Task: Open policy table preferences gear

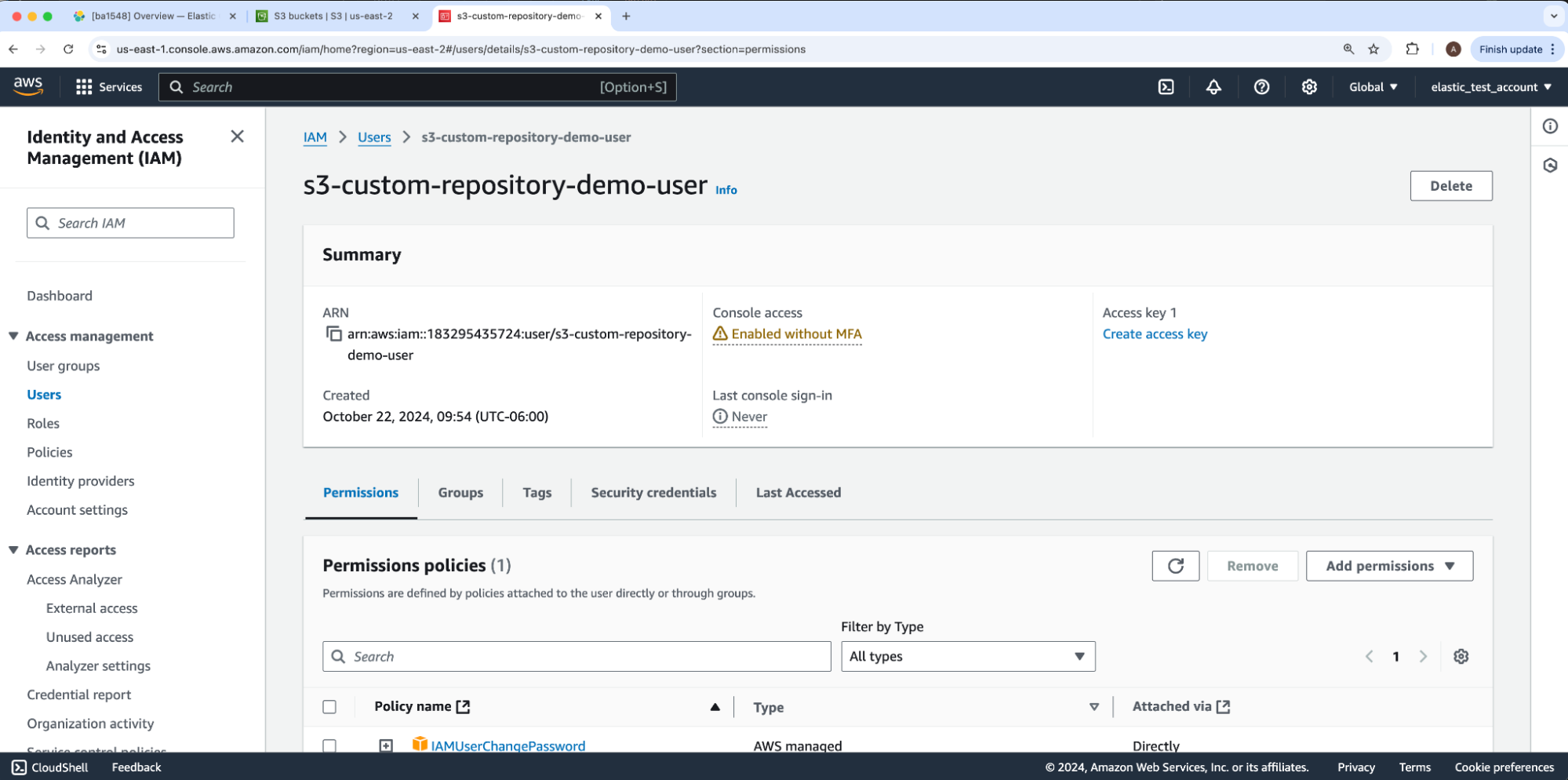Action: pos(1461,657)
